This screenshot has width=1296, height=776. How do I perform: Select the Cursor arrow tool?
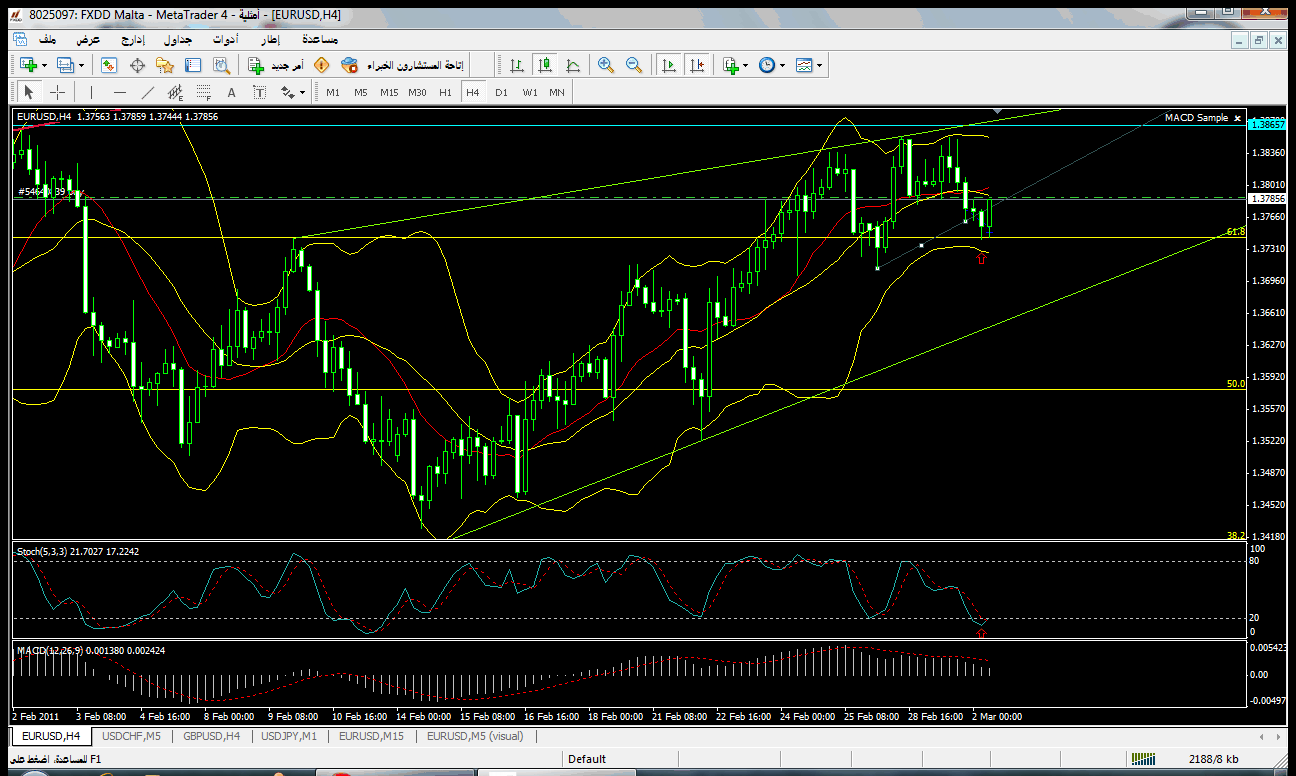point(29,92)
